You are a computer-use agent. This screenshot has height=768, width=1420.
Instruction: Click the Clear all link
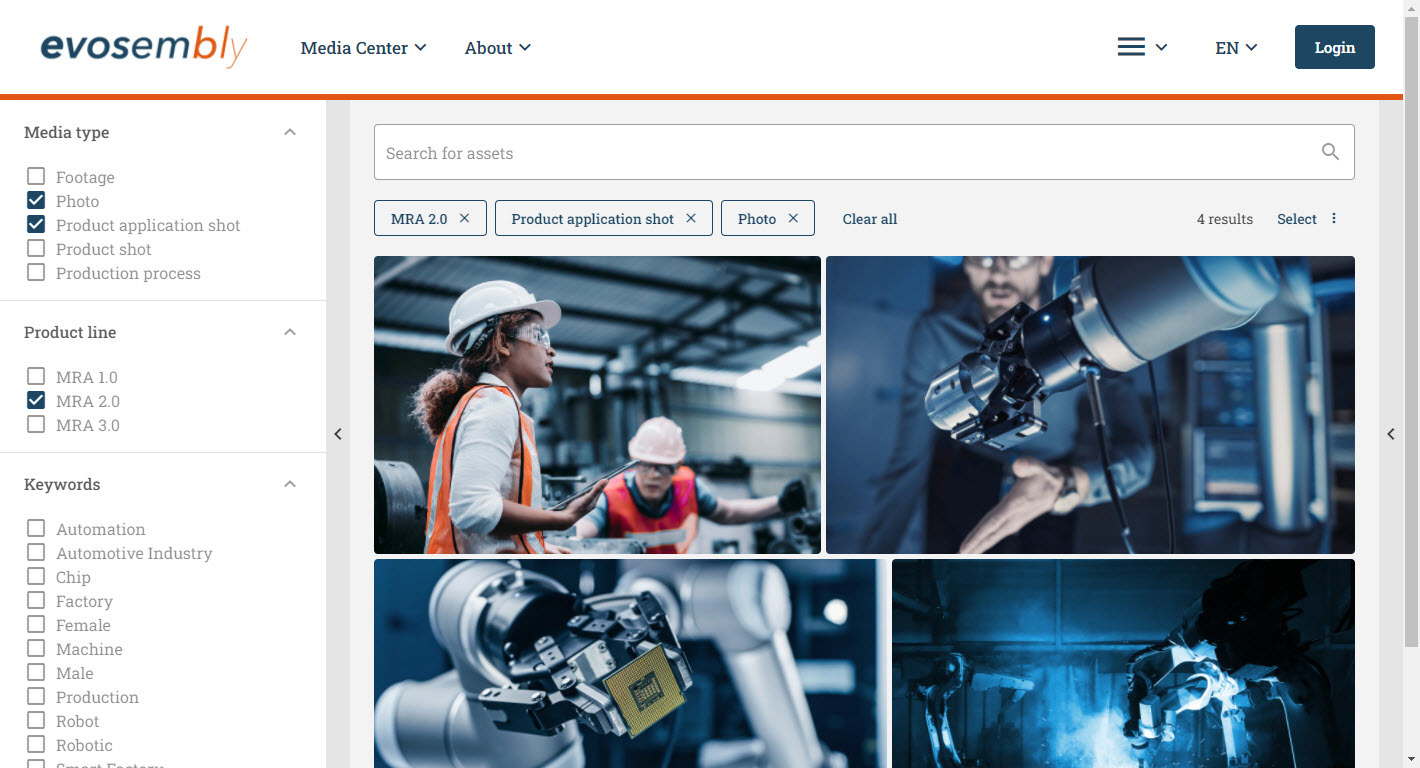869,219
